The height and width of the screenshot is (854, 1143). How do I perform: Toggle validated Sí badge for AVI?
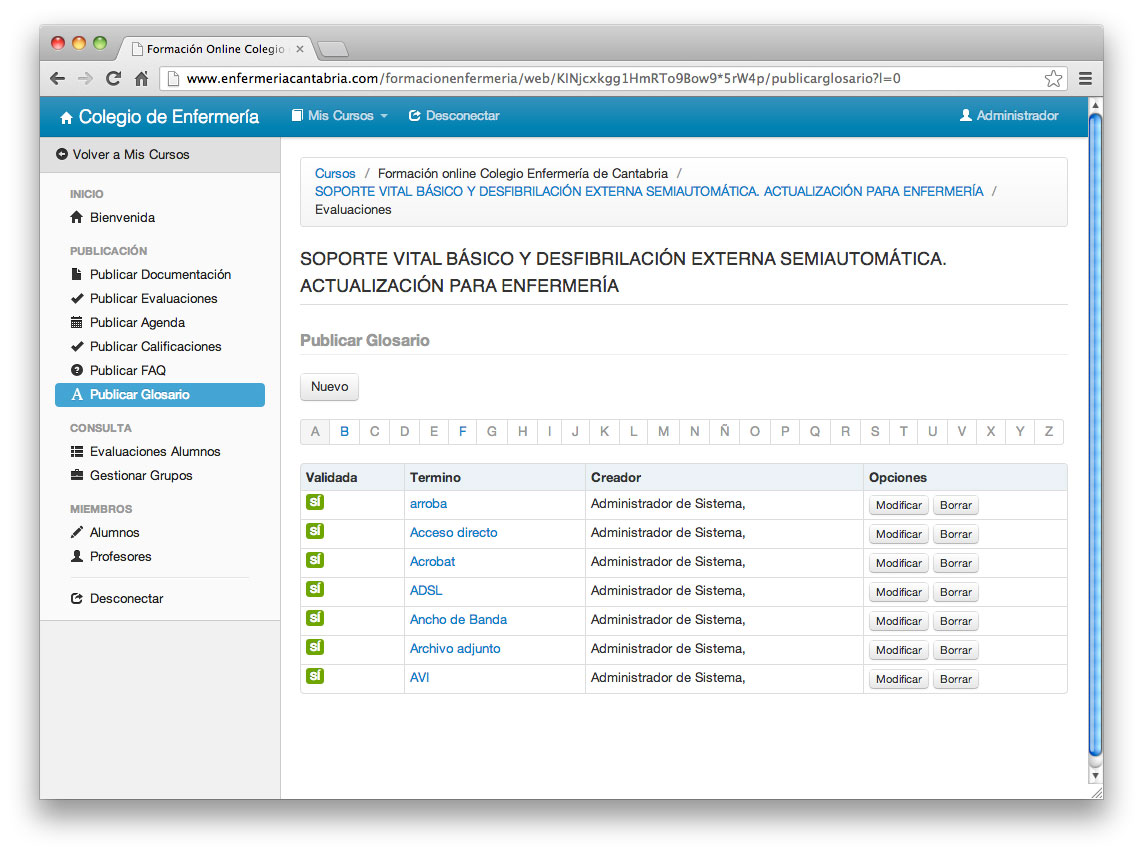coord(315,677)
